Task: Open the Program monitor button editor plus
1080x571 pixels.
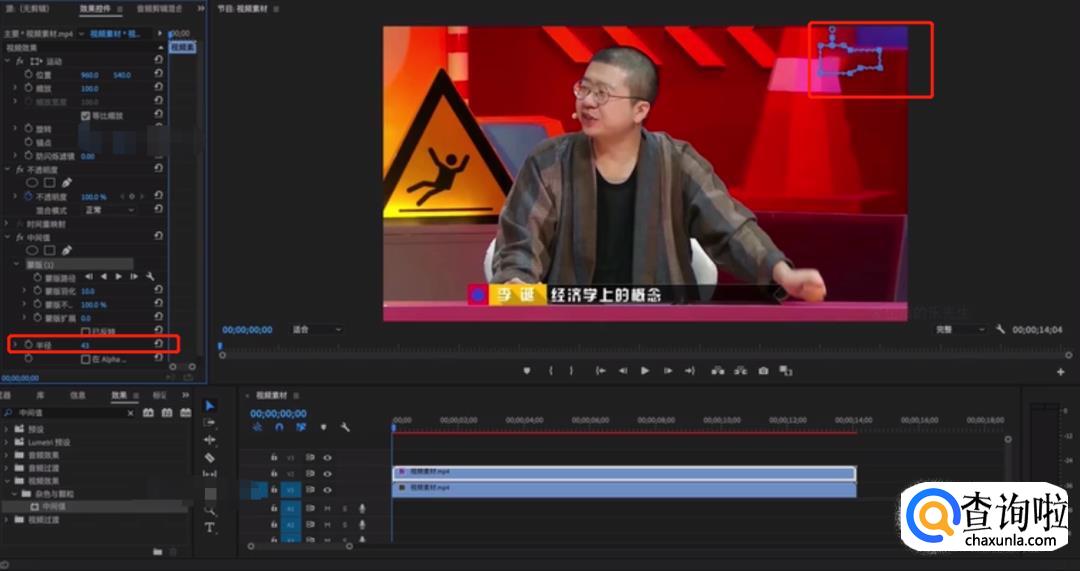Action: click(1061, 372)
